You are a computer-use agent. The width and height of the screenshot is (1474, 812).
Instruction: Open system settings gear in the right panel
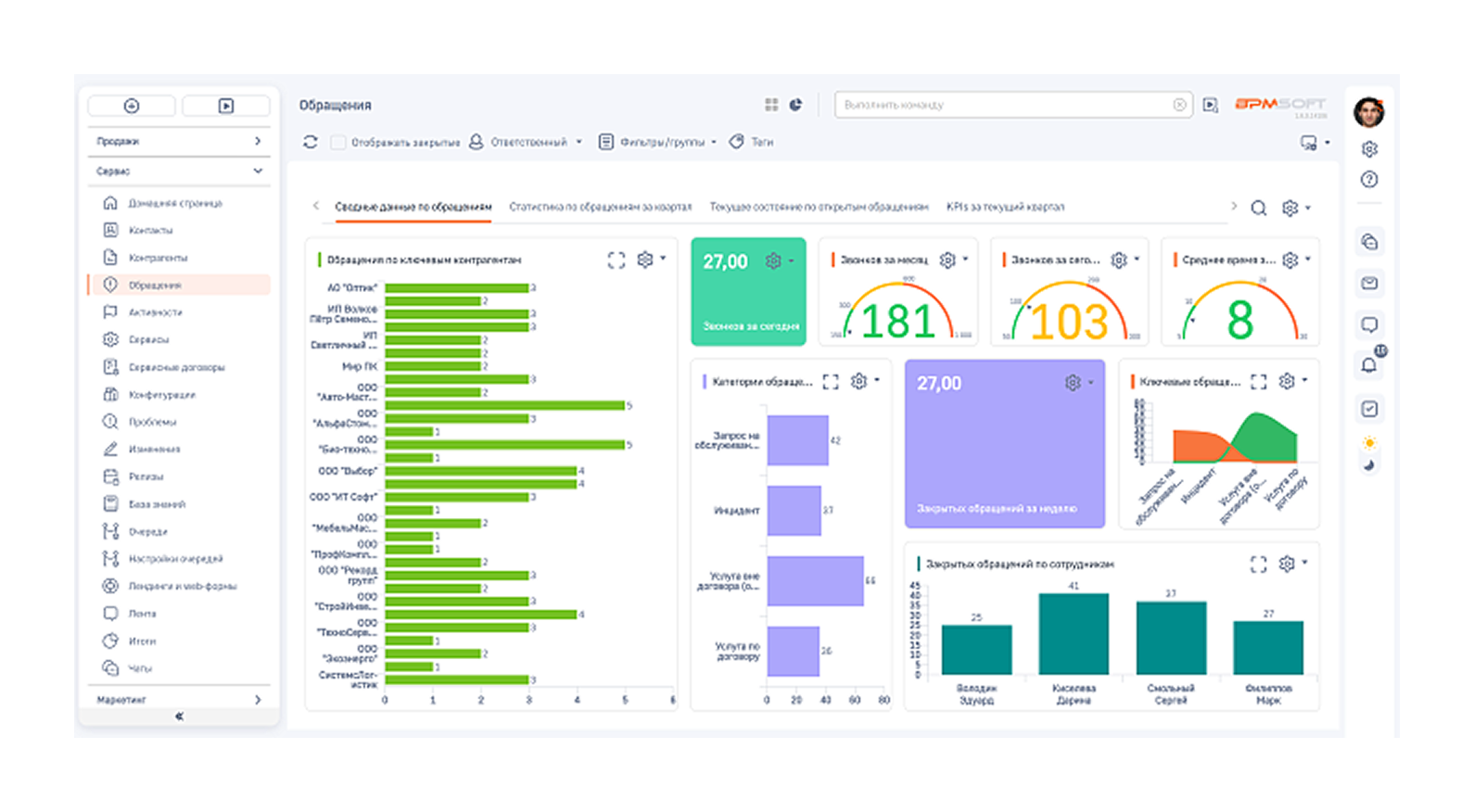(x=1369, y=149)
